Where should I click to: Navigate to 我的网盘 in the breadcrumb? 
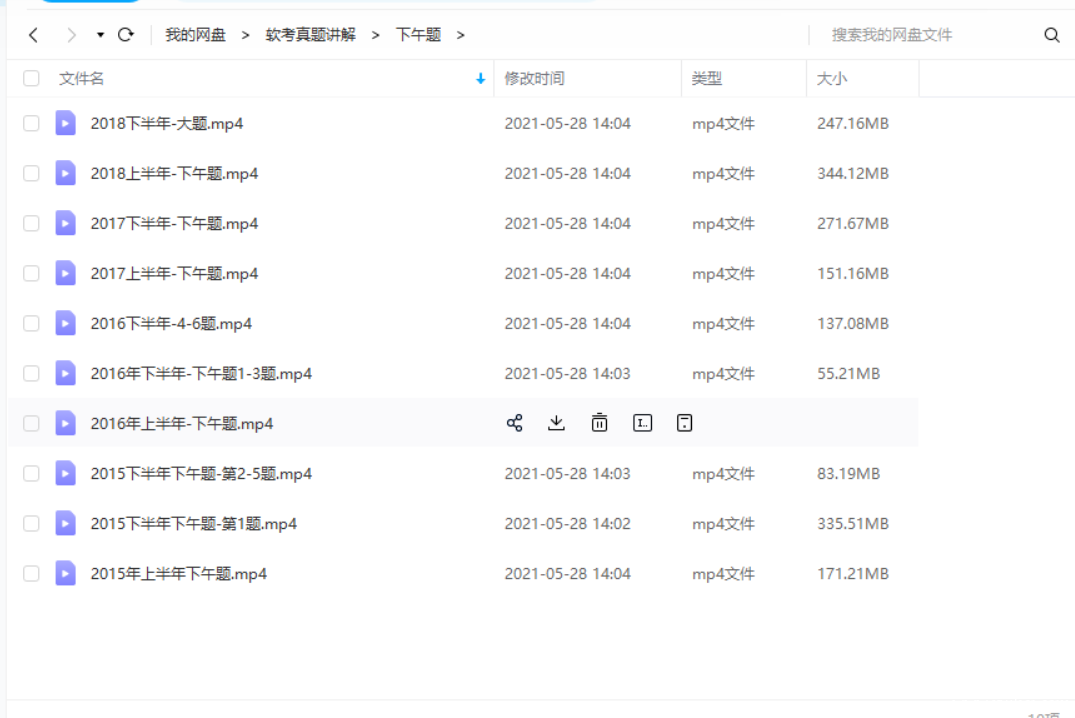[x=195, y=35]
